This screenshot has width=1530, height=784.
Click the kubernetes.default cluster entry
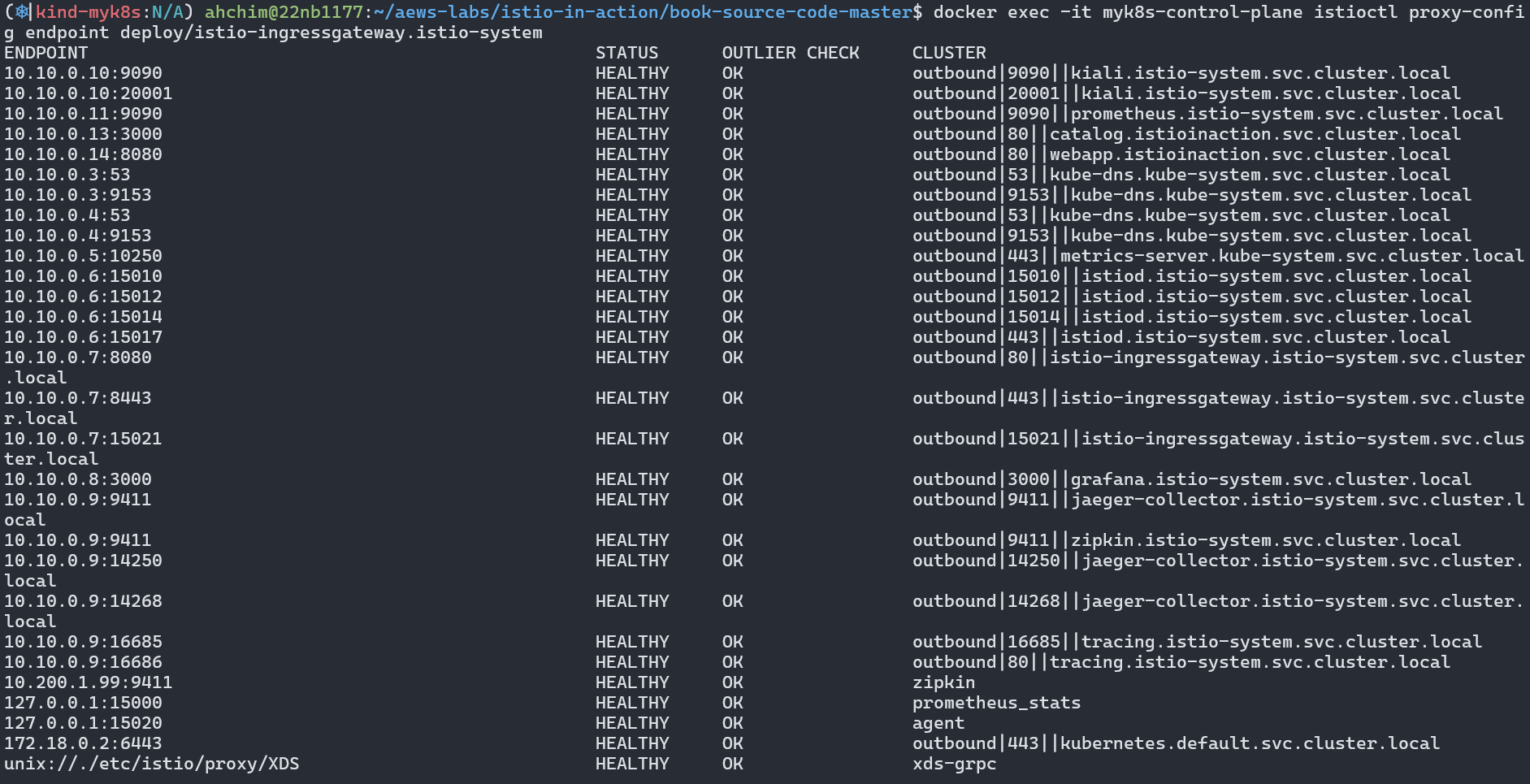point(1176,743)
